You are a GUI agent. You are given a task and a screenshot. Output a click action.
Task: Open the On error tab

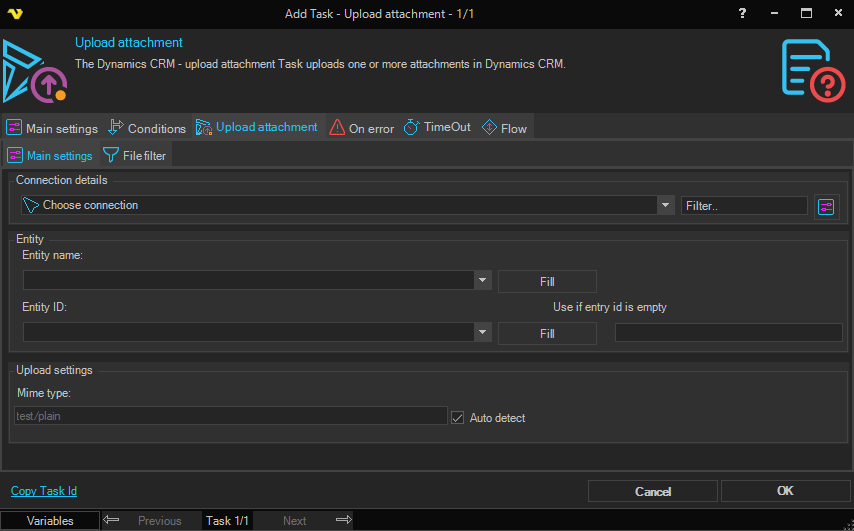tap(361, 128)
